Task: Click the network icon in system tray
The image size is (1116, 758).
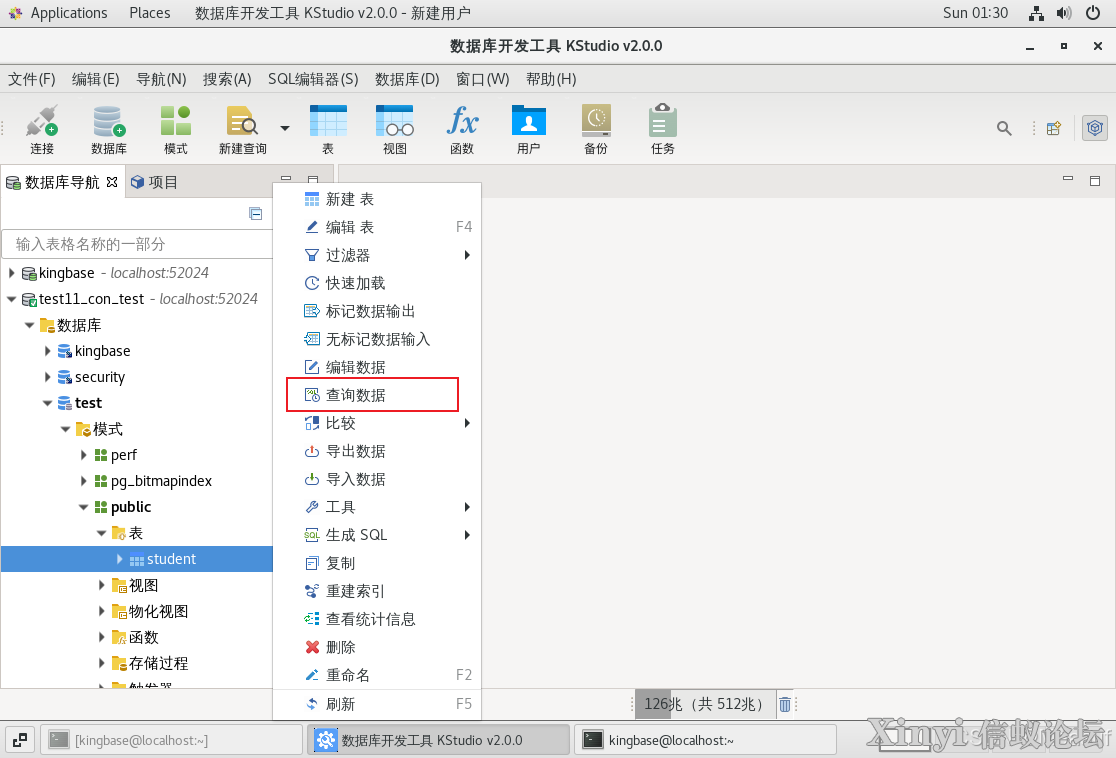Action: click(1036, 13)
